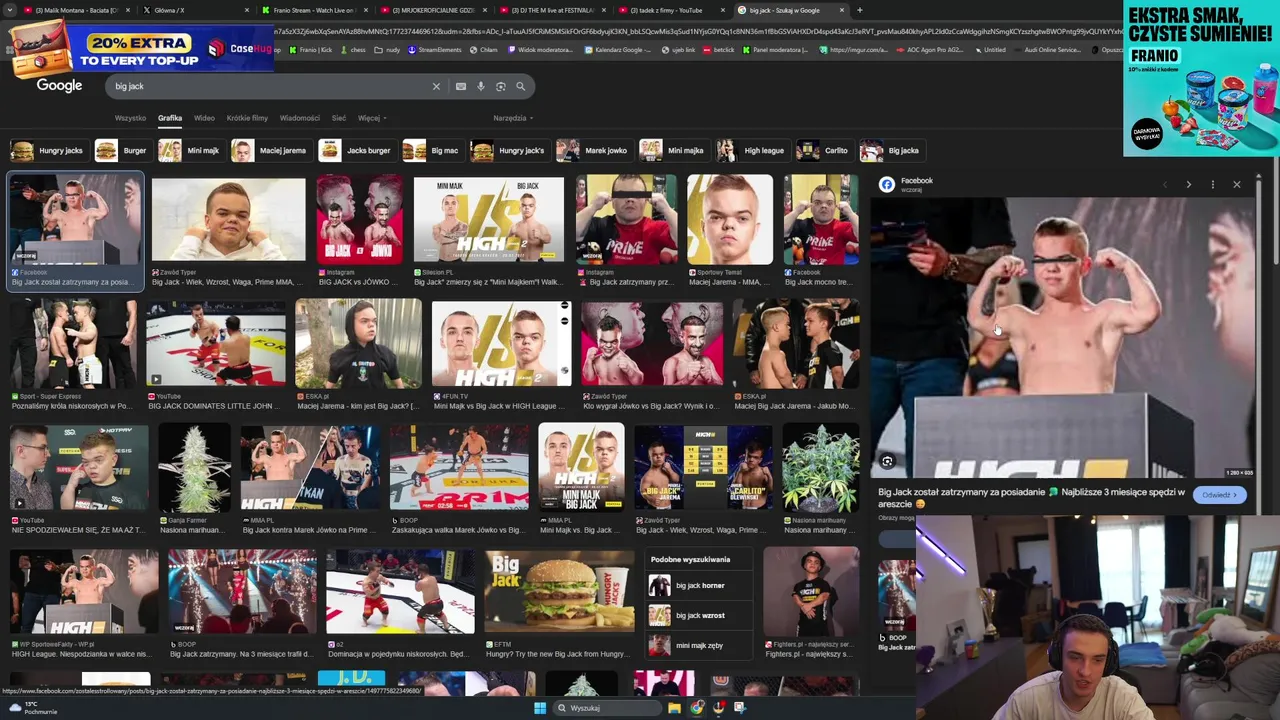Close the image preview panel
The height and width of the screenshot is (720, 1280).
(x=1237, y=184)
